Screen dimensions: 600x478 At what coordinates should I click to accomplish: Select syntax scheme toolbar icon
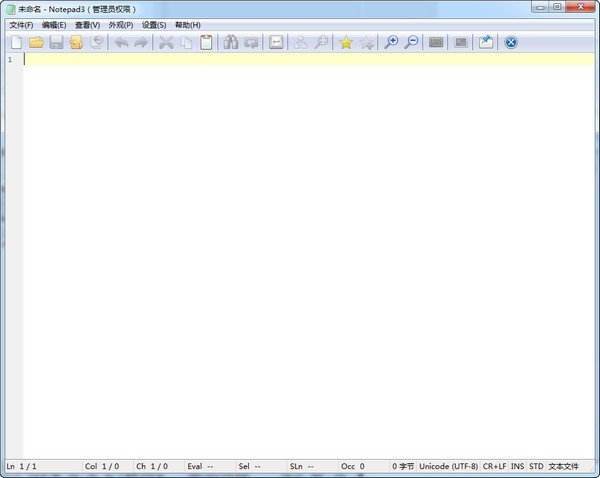pyautogui.click(x=436, y=42)
